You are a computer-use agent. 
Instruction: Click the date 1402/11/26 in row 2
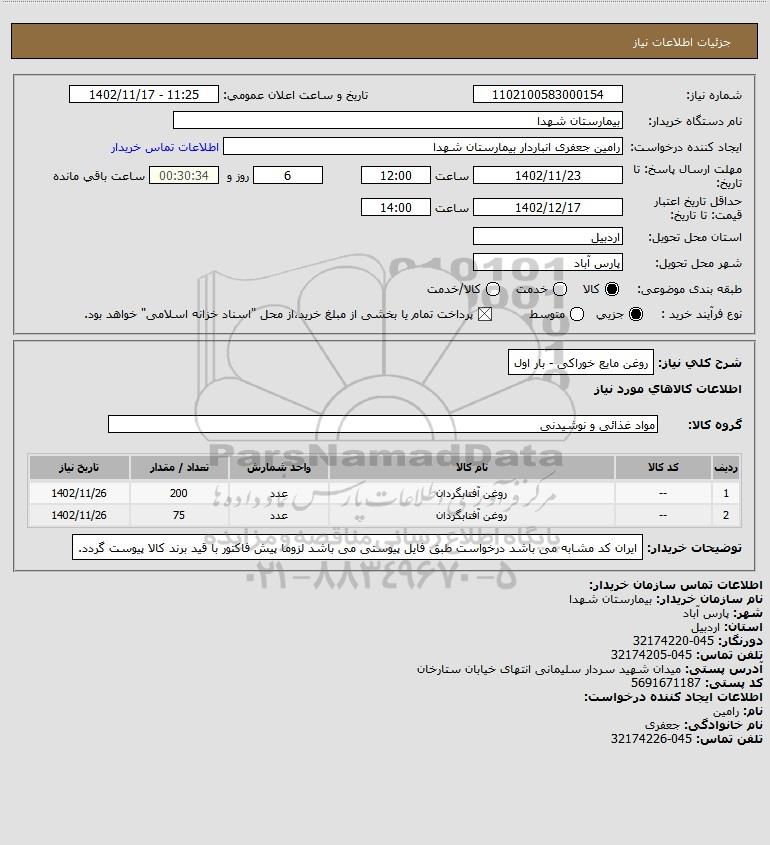(x=79, y=515)
